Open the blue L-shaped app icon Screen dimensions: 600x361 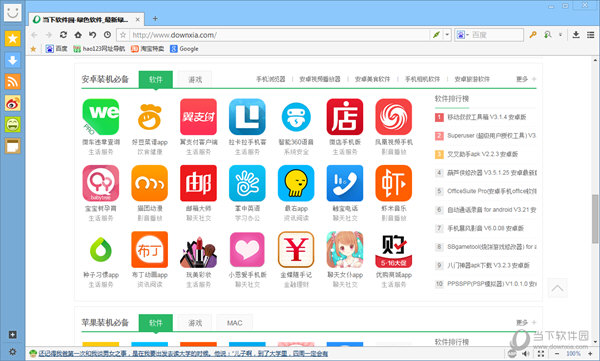coord(247,117)
